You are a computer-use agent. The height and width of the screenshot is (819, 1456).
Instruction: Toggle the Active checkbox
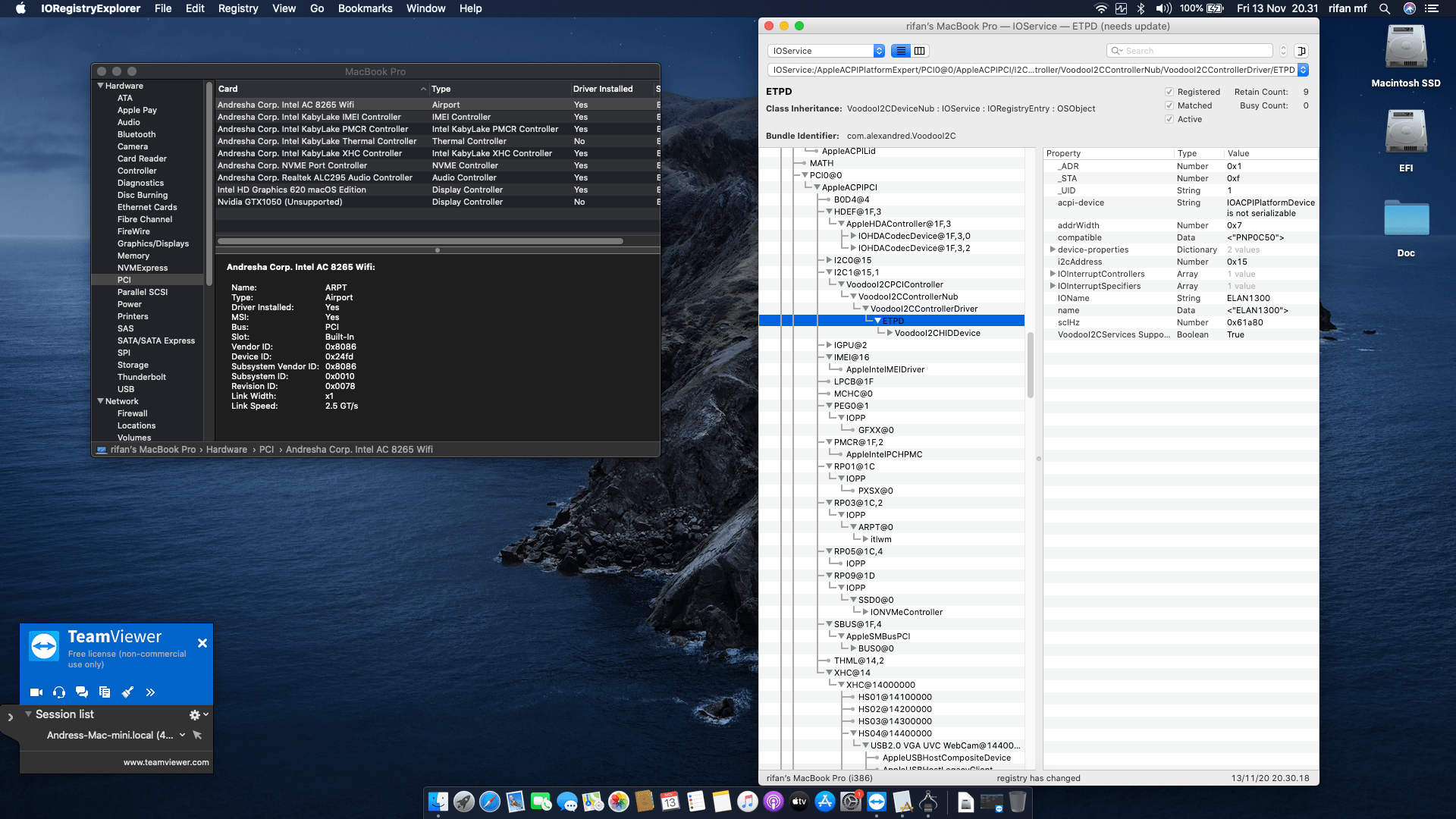coord(1169,118)
